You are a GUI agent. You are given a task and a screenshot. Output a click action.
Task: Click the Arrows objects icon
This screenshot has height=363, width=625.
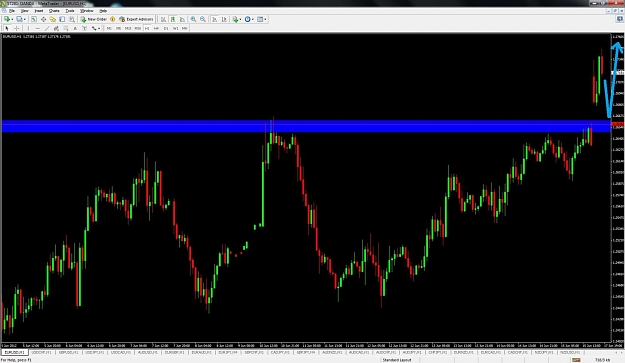(94, 28)
